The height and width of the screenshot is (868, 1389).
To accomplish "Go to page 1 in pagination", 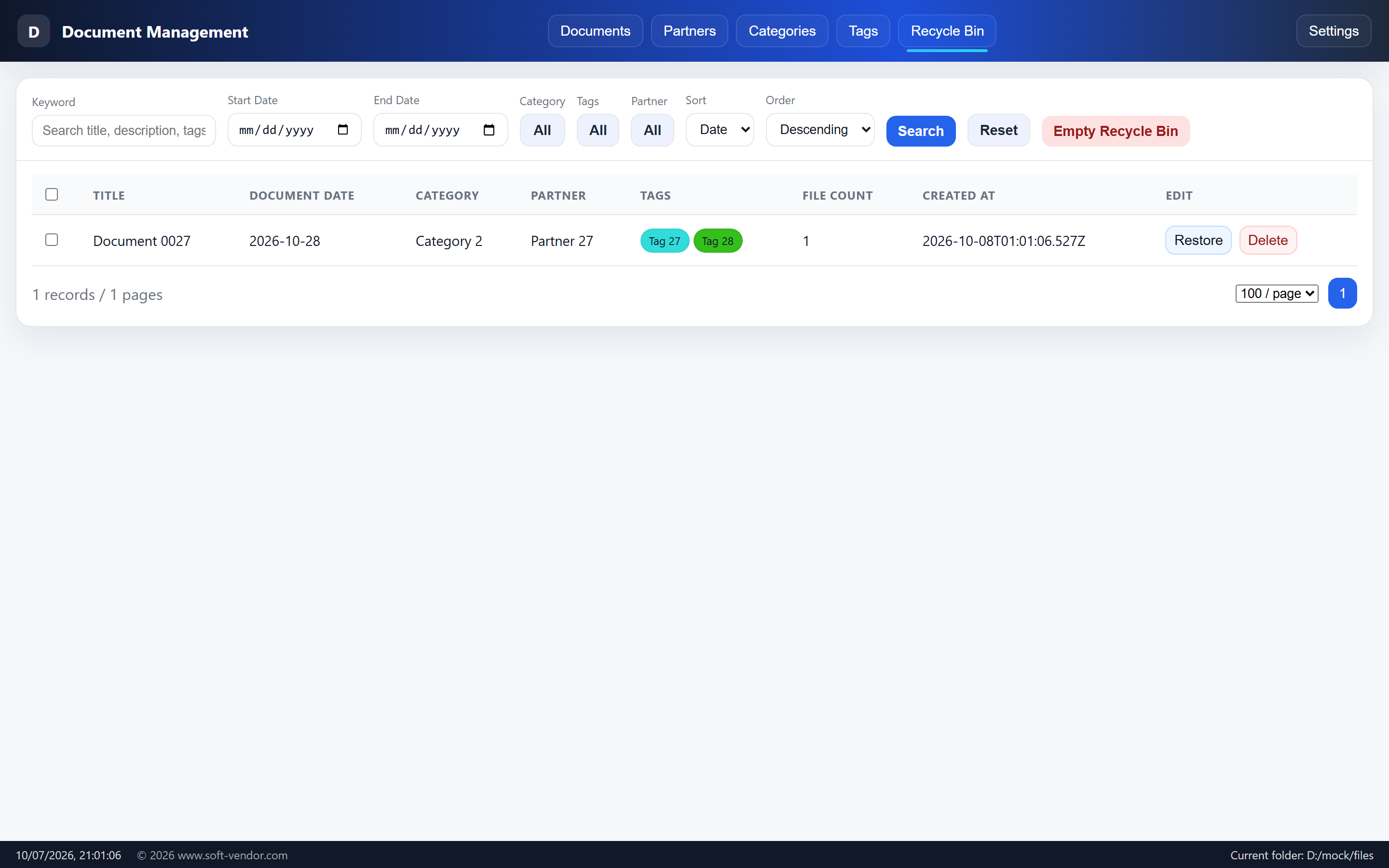I will coord(1343,293).
